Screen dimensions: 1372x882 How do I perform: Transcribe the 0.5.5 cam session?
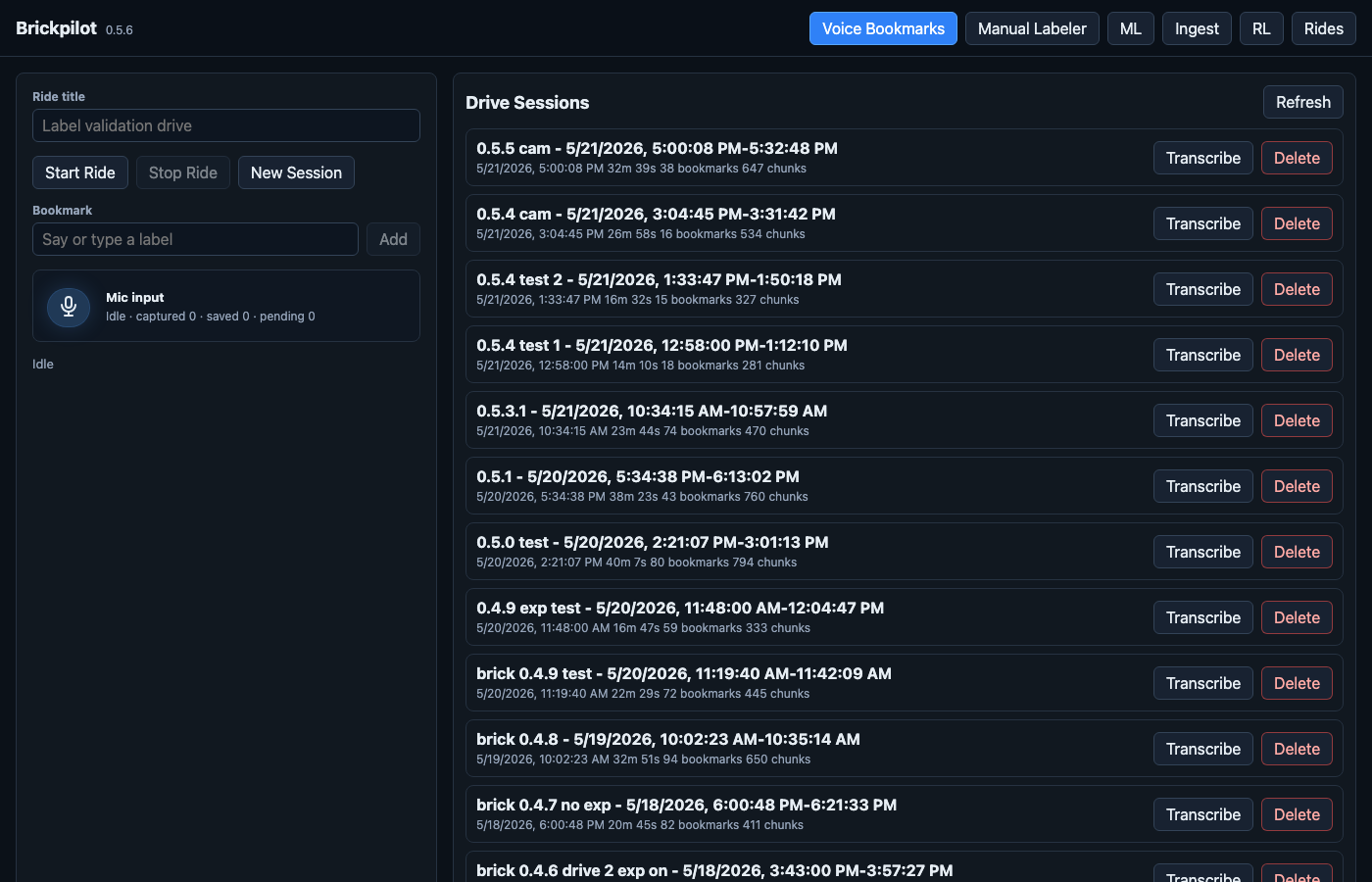[x=1203, y=158]
